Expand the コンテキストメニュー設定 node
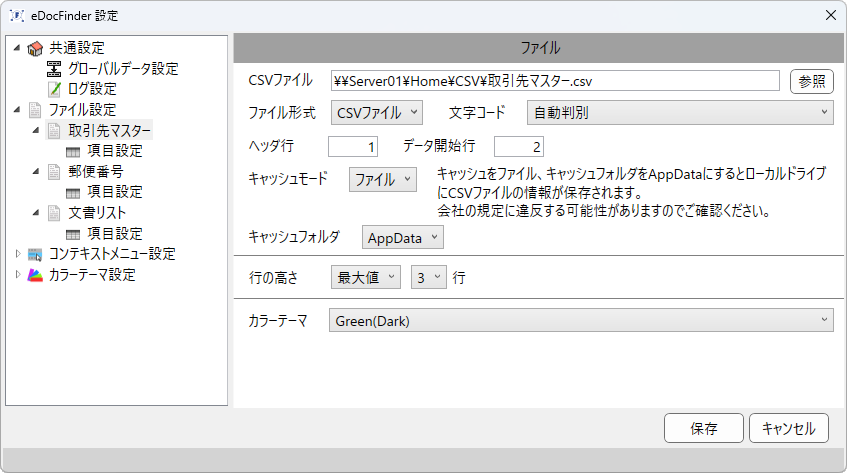The image size is (847, 473). point(17,254)
